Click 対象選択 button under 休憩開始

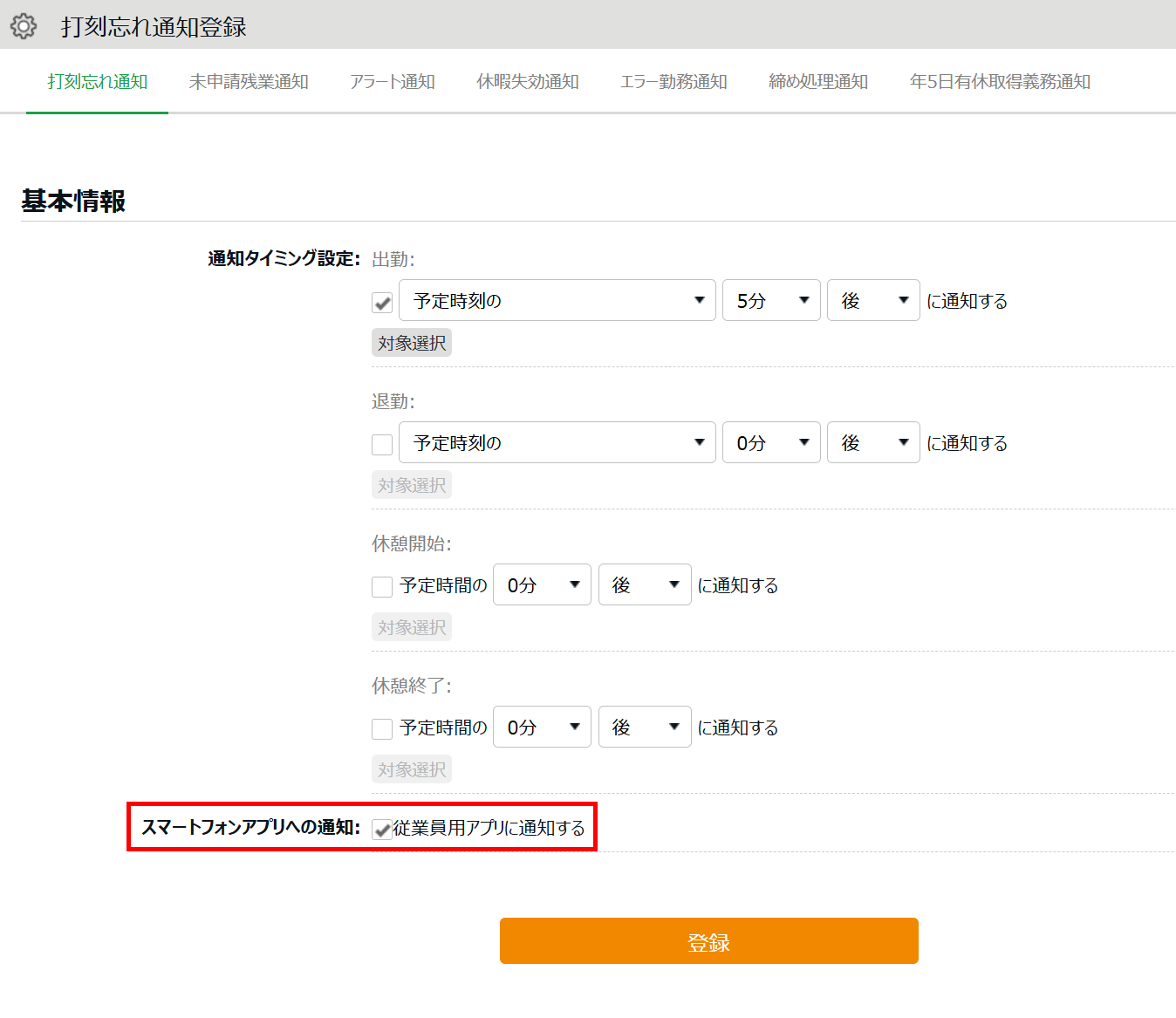coord(412,627)
